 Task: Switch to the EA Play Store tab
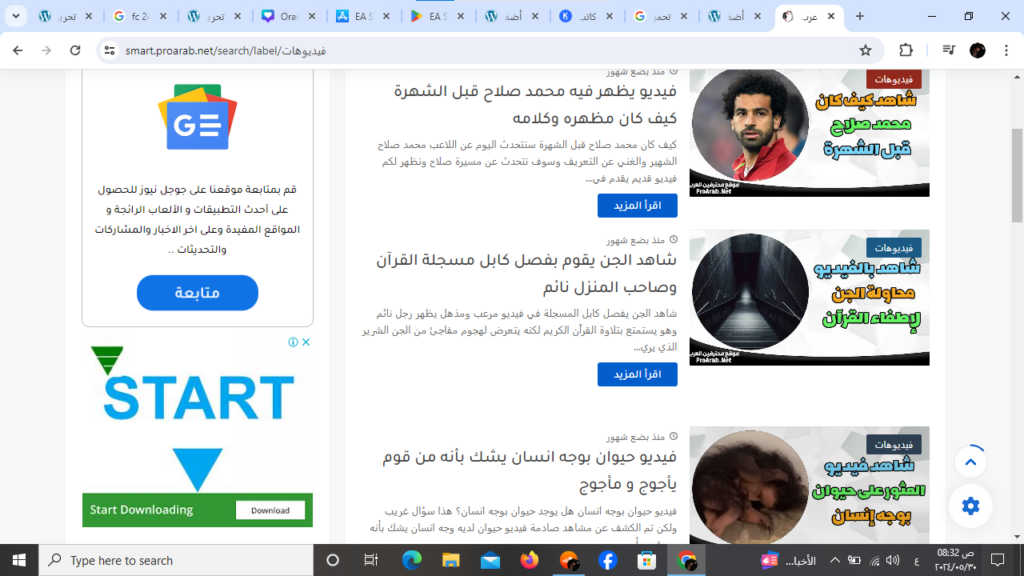[x=429, y=17]
